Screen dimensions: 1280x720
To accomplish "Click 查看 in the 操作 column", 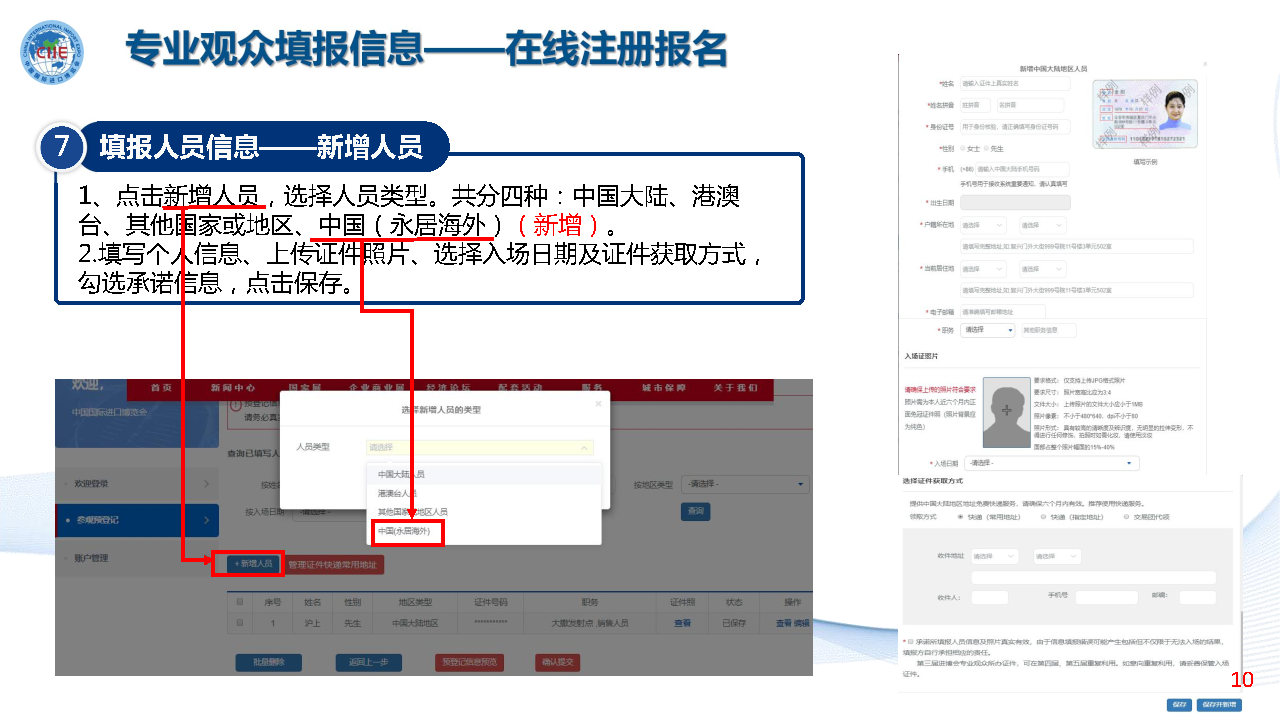I will 784,622.
